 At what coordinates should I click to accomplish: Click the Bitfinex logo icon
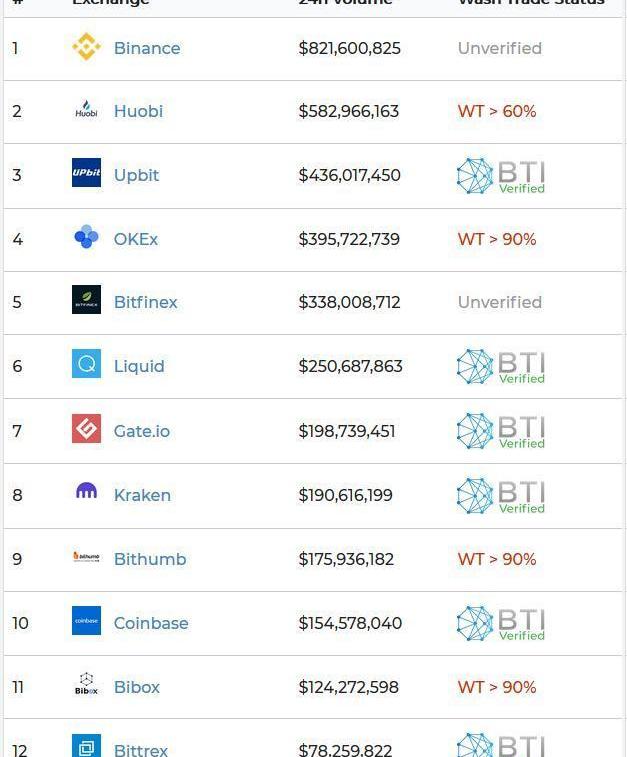pyautogui.click(x=86, y=299)
